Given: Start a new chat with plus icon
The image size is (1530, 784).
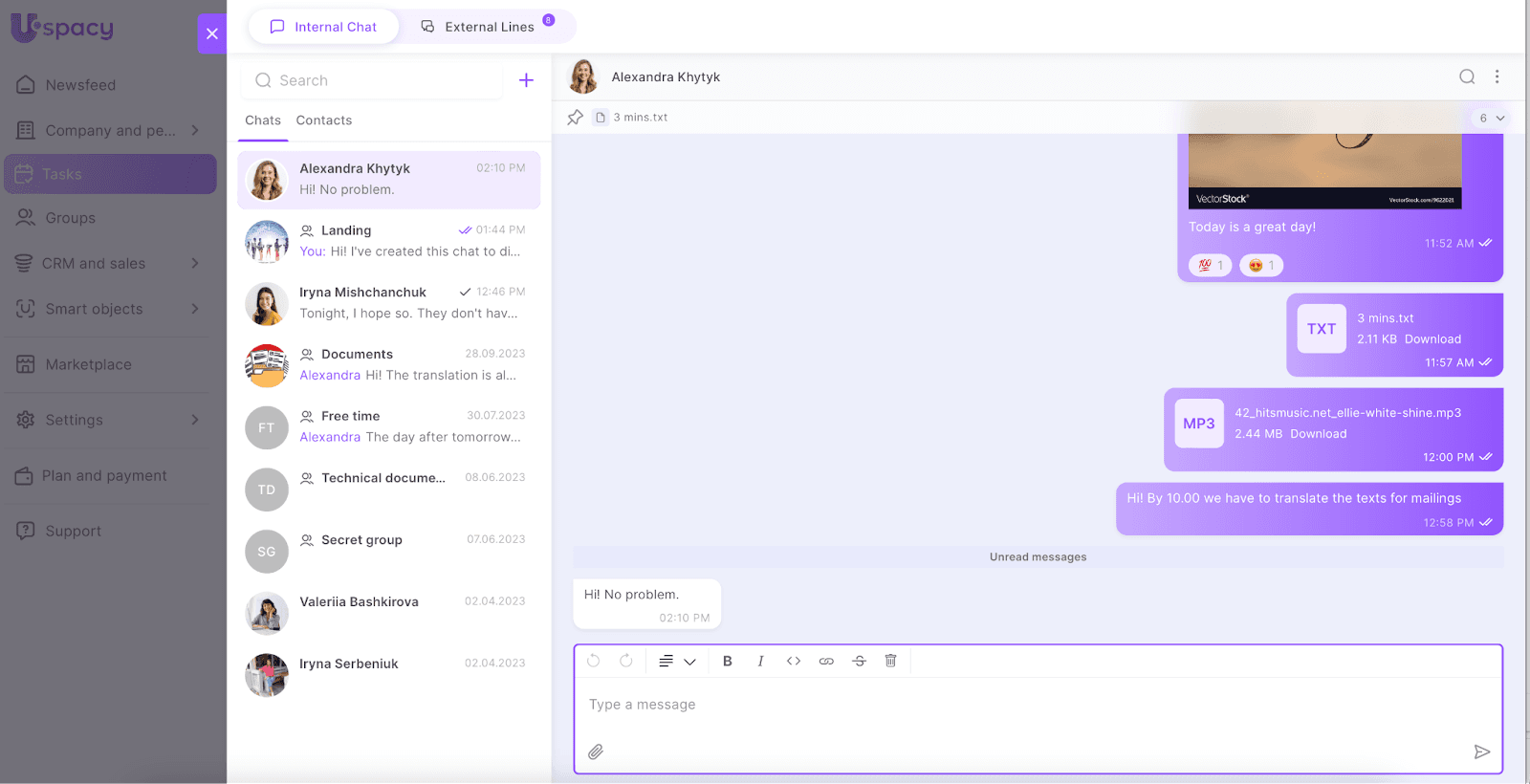Looking at the screenshot, I should pos(526,80).
